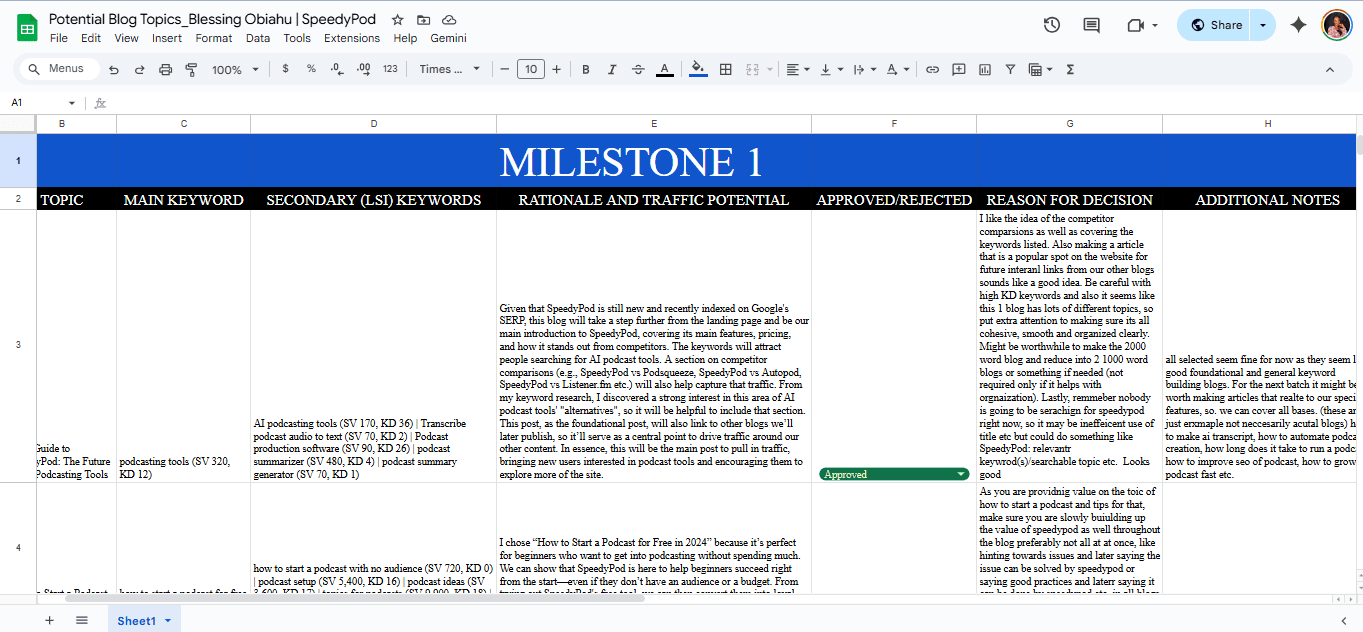1363x632 pixels.
Task: Add a new sheet with plus button
Action: 49,620
